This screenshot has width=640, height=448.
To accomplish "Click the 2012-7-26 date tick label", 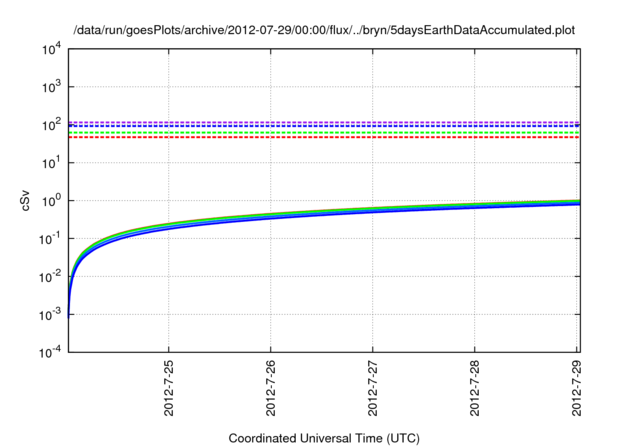I will coord(271,388).
